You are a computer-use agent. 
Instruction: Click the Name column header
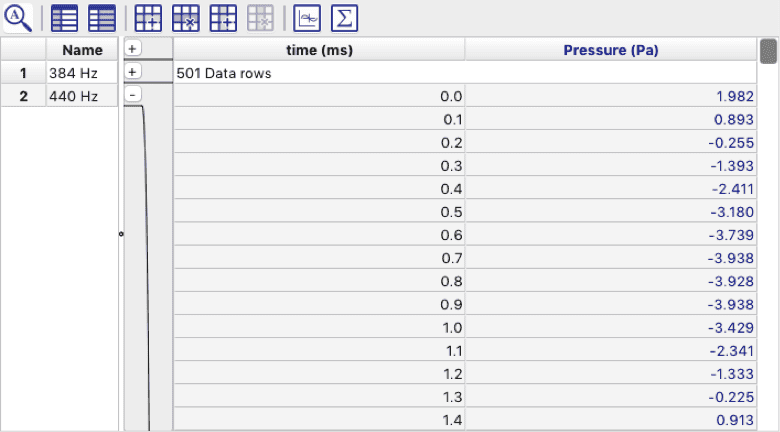[x=81, y=50]
